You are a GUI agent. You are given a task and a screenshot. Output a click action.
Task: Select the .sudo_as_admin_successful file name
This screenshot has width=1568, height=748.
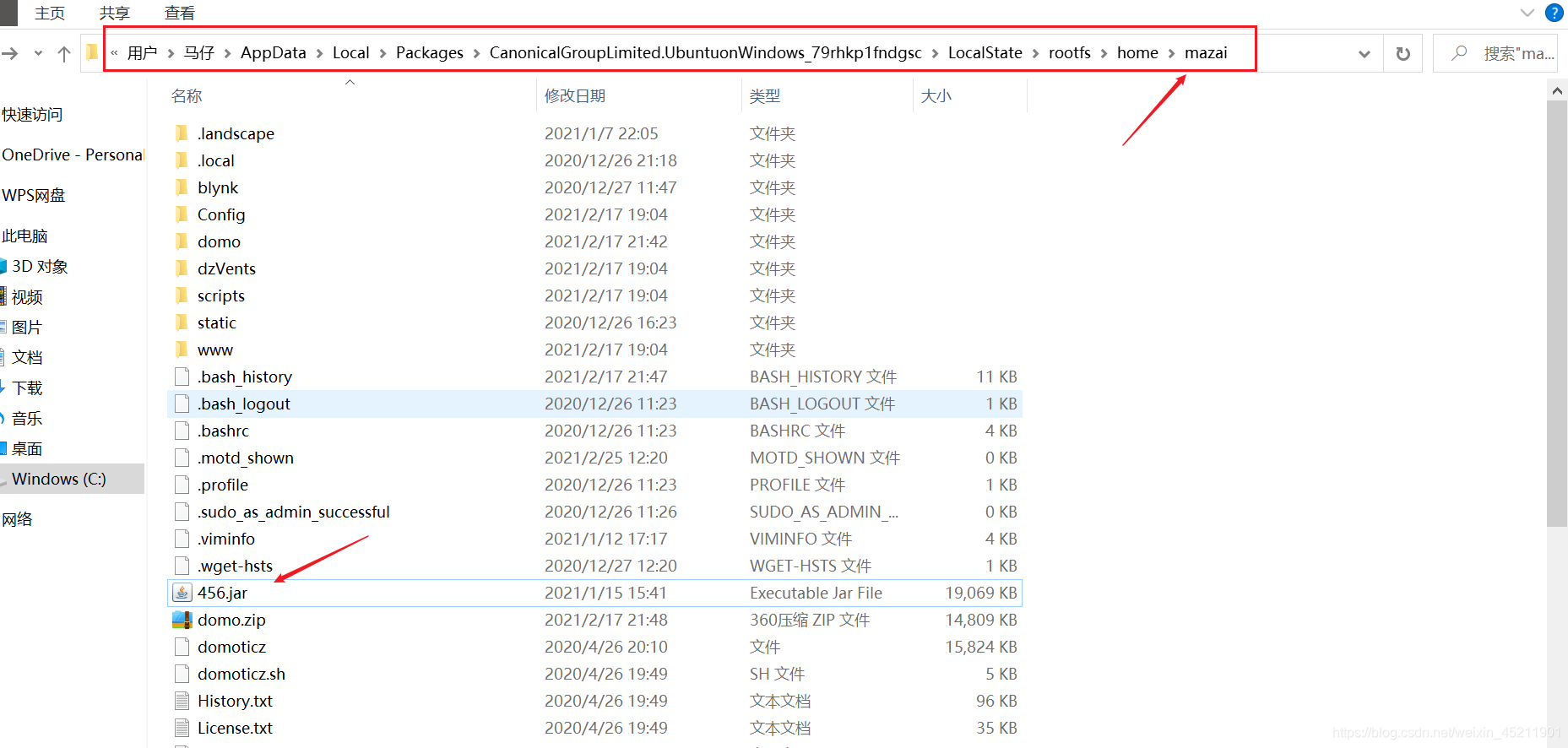point(294,512)
